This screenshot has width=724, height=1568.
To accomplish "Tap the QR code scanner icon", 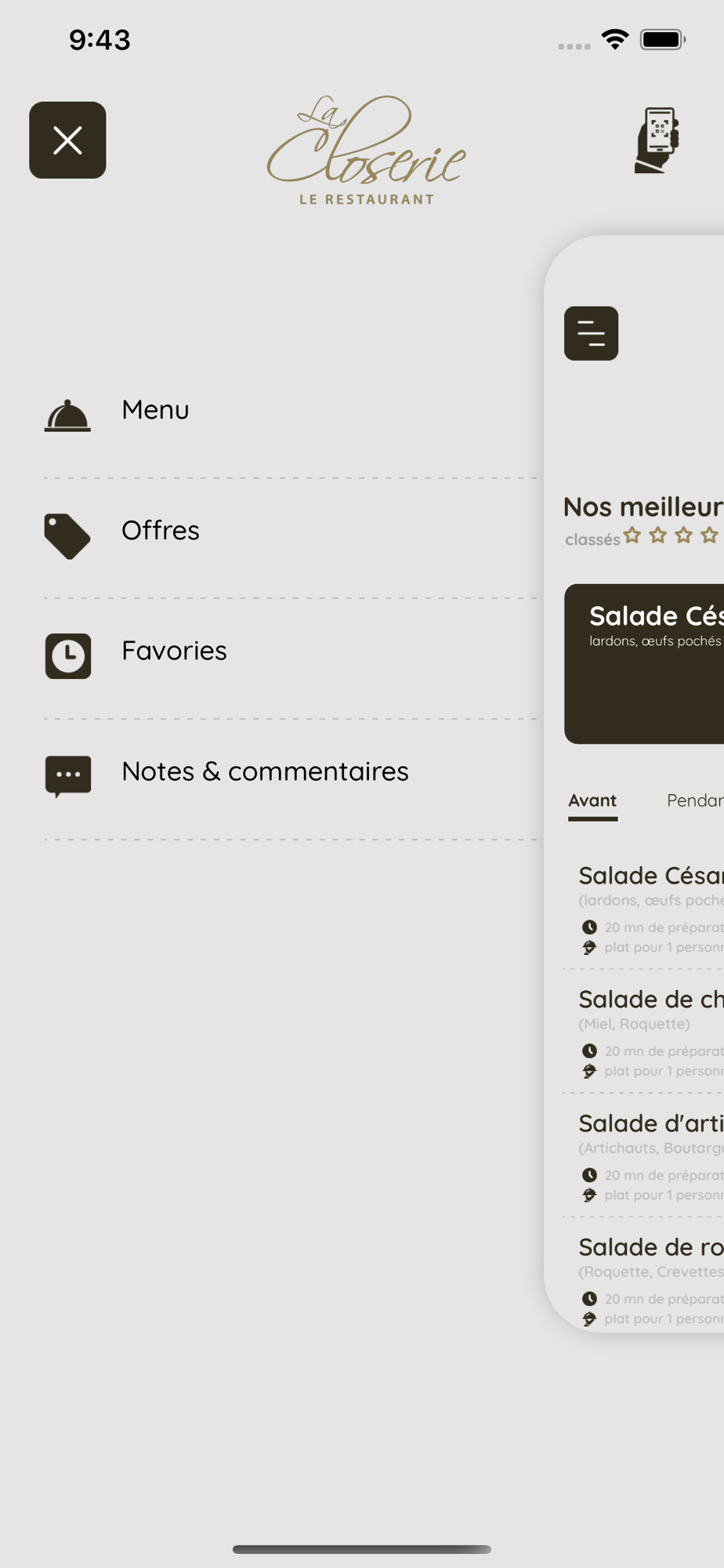I will coord(657,140).
